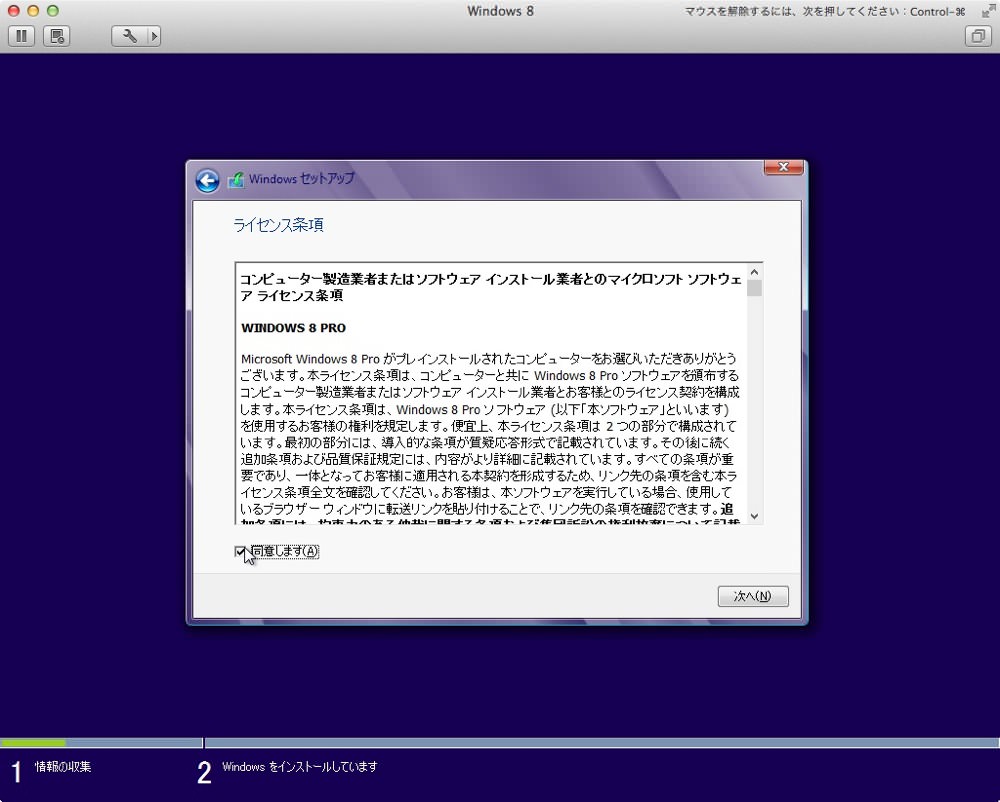Click the WINDOWS 8 PRO heading text
Image resolution: width=1000 pixels, height=802 pixels.
(x=293, y=328)
